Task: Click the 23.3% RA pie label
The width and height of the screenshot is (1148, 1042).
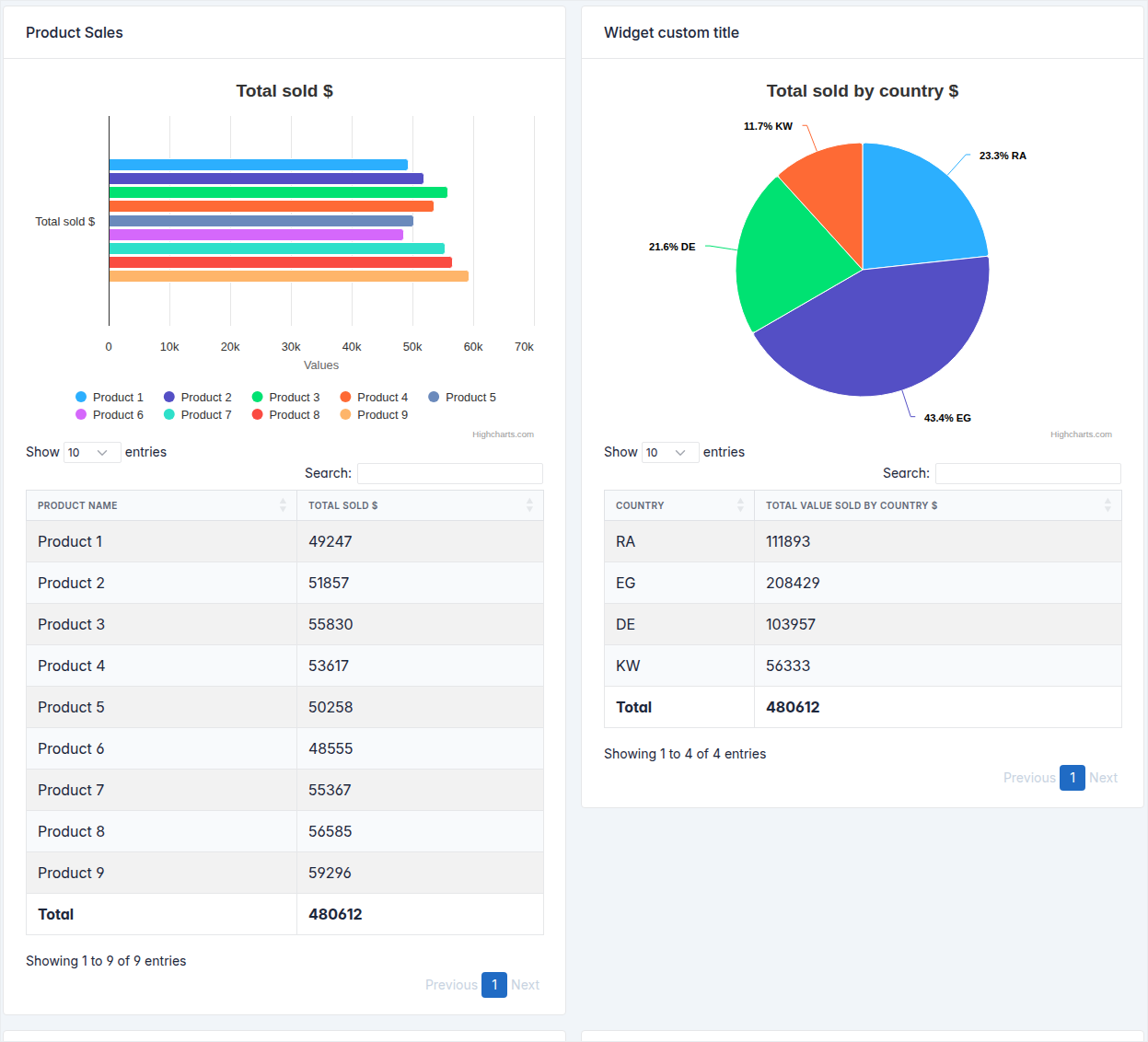Action: pos(1003,156)
